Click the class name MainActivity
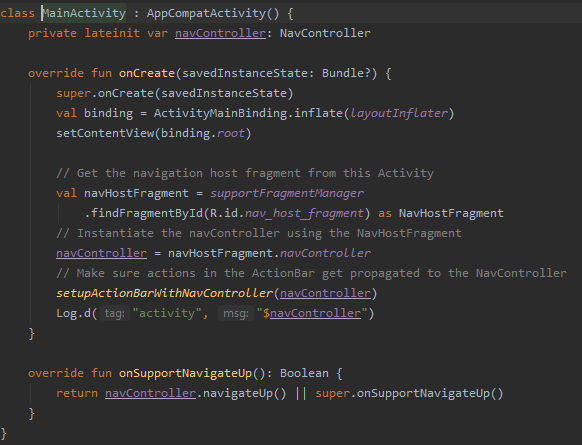 (84, 13)
